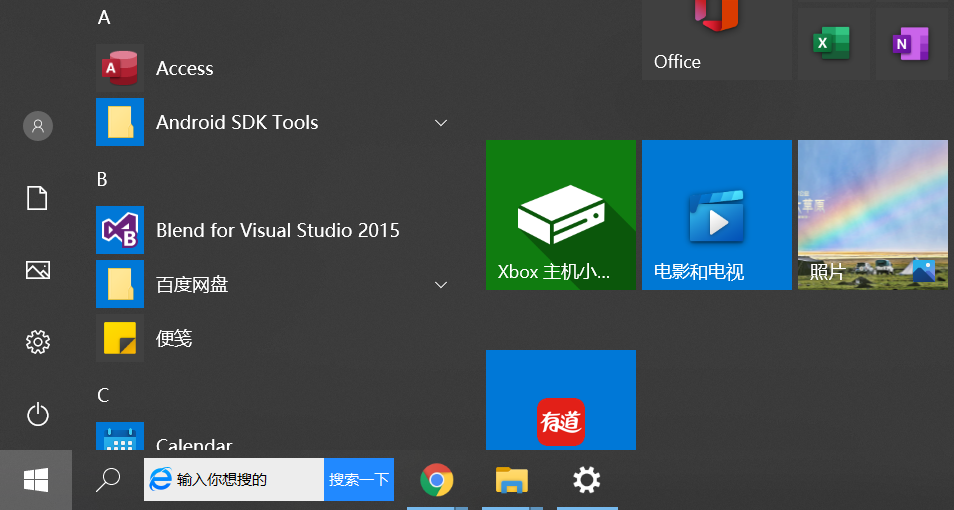Launch the OneNote tile
This screenshot has height=510, width=954.
[911, 43]
